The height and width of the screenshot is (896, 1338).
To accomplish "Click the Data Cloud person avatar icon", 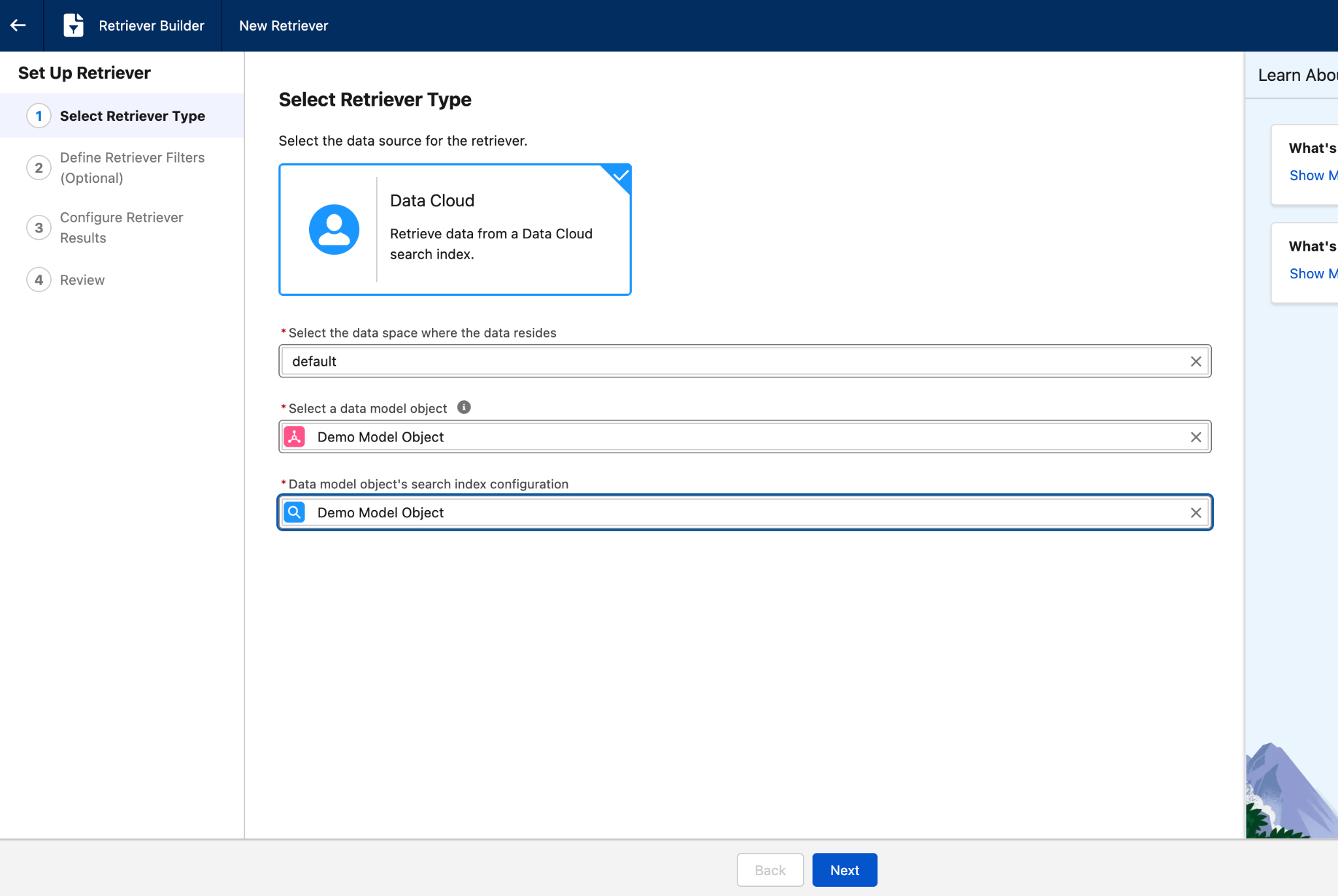I will click(x=334, y=229).
